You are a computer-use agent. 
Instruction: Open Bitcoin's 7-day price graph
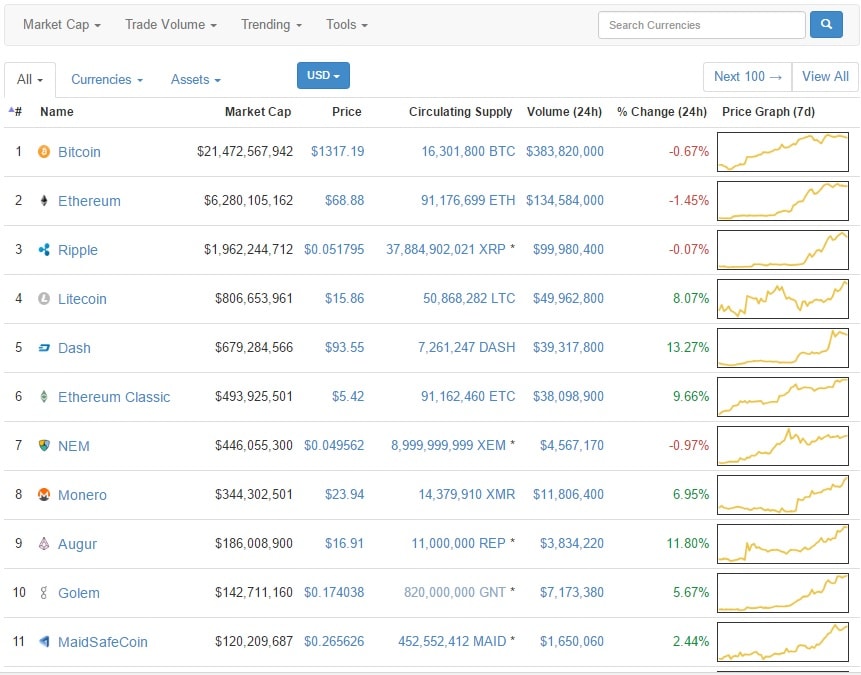pos(782,152)
